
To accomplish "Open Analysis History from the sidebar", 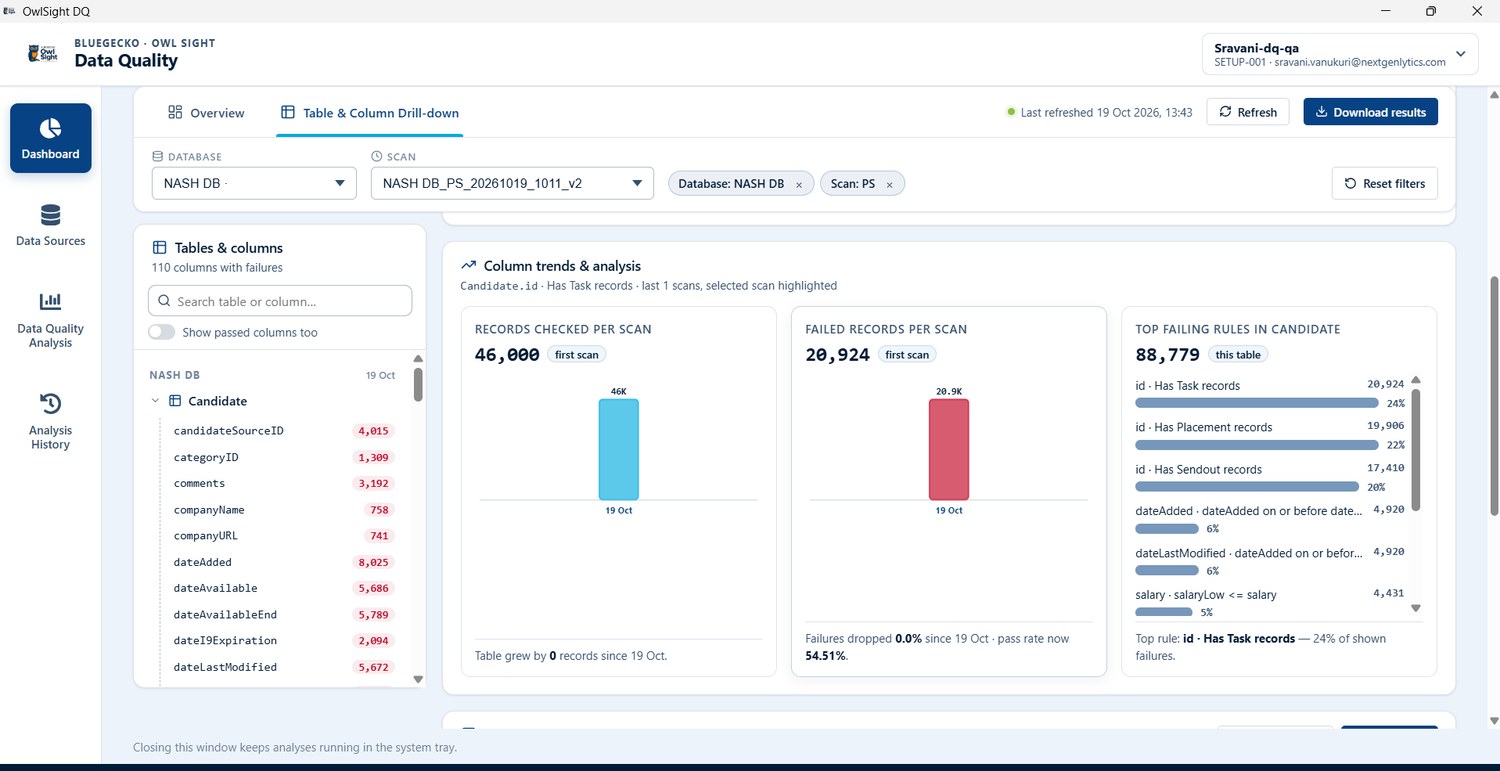I will click(50, 422).
